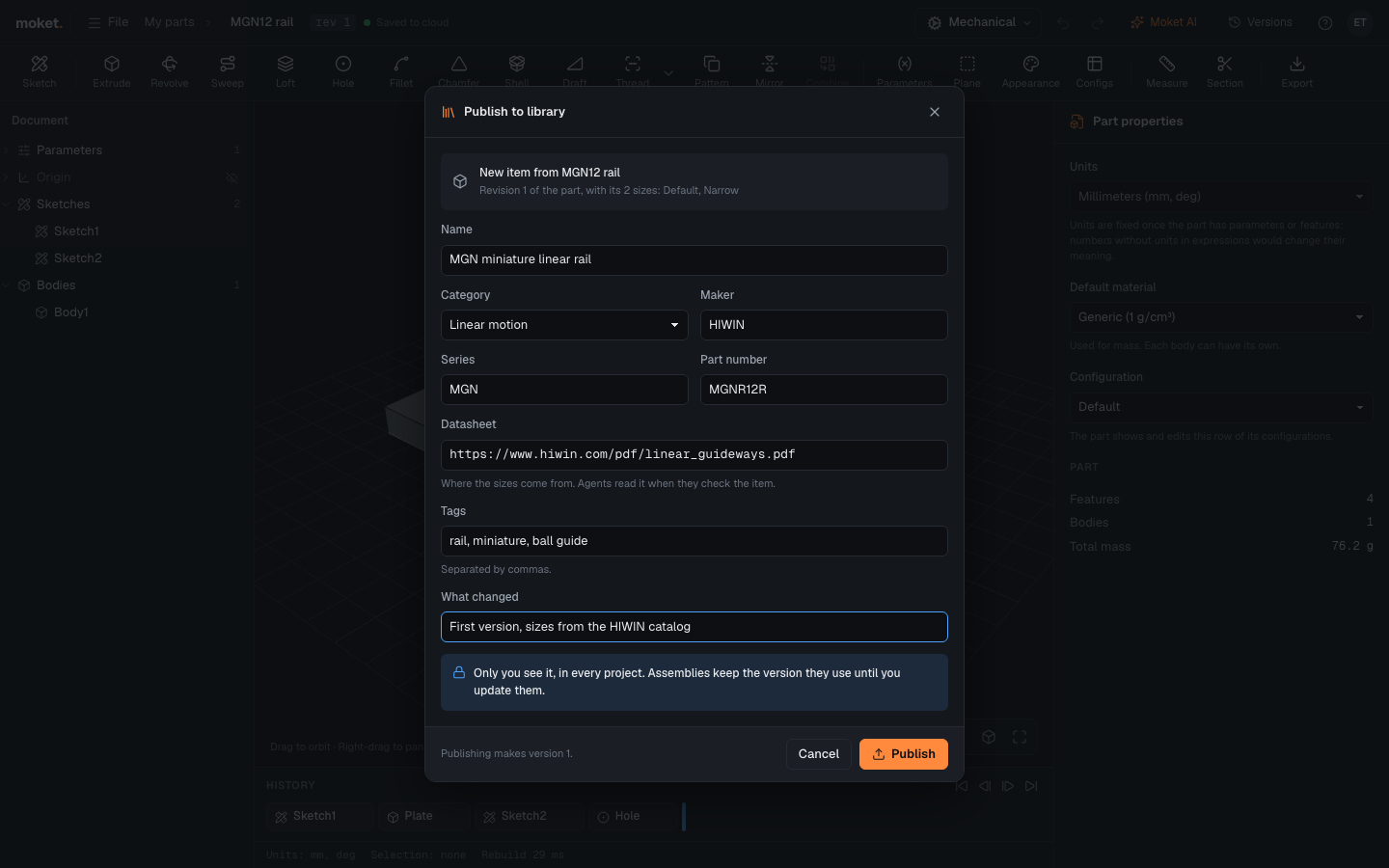Select the Mirror tool
The height and width of the screenshot is (868, 1389).
pyautogui.click(x=770, y=71)
